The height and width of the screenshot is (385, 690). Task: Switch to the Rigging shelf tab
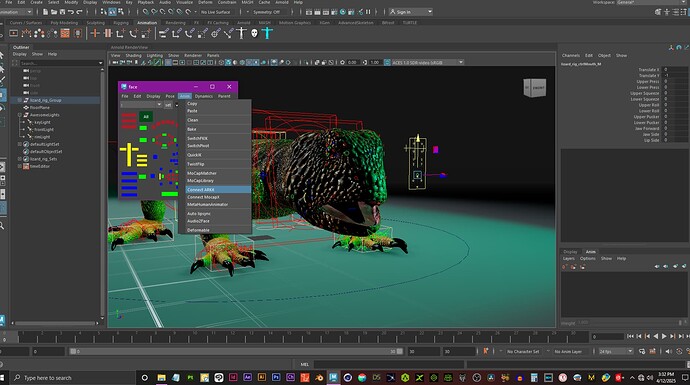(x=121, y=22)
